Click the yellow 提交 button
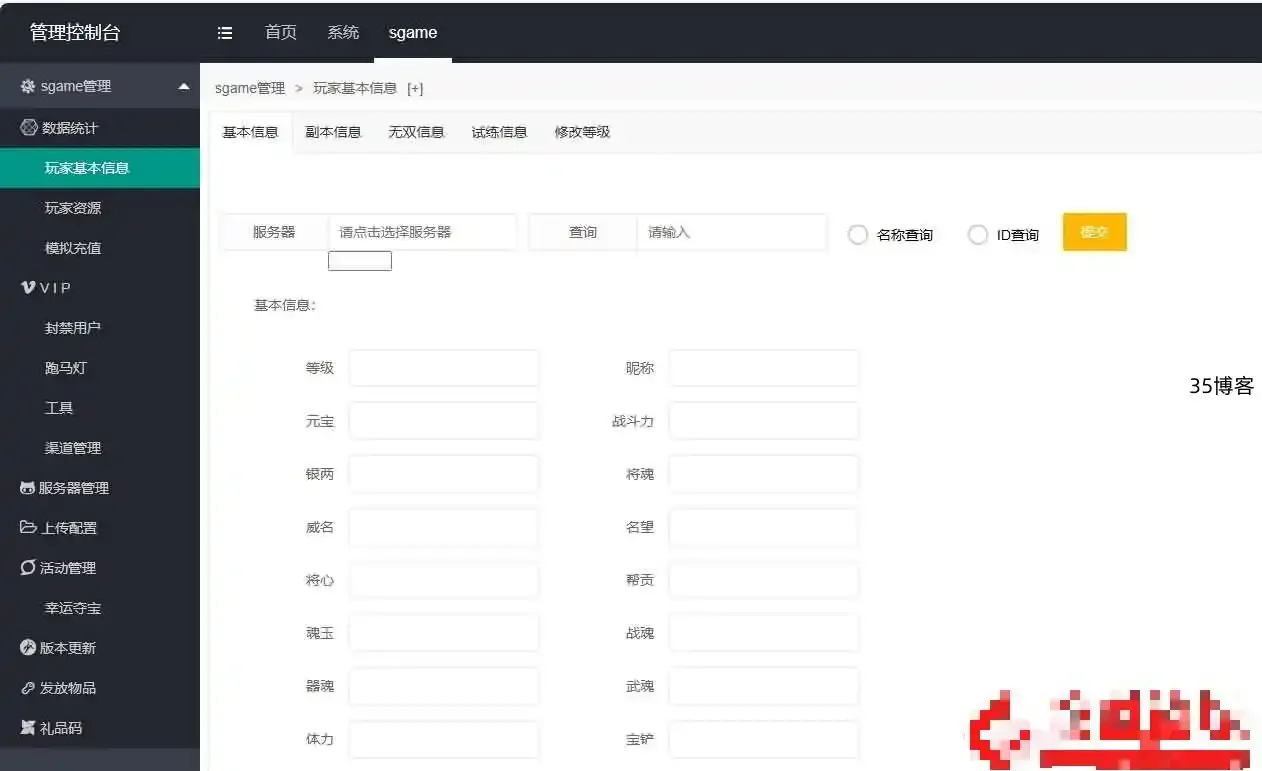This screenshot has height=771, width=1262. point(1094,232)
